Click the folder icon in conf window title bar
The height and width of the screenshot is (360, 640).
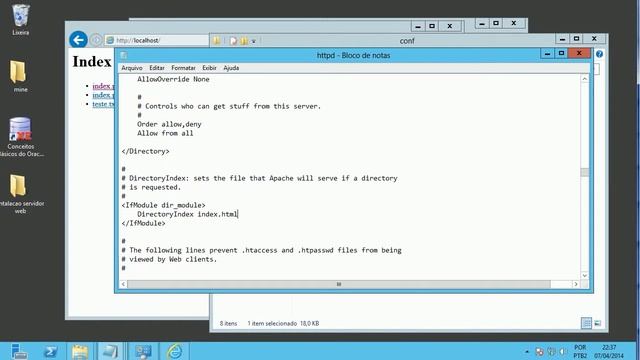(x=217, y=40)
